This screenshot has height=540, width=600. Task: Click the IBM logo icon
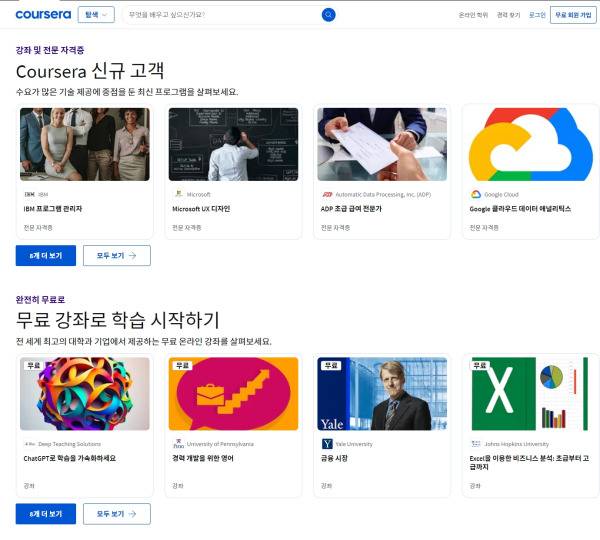pyautogui.click(x=28, y=194)
